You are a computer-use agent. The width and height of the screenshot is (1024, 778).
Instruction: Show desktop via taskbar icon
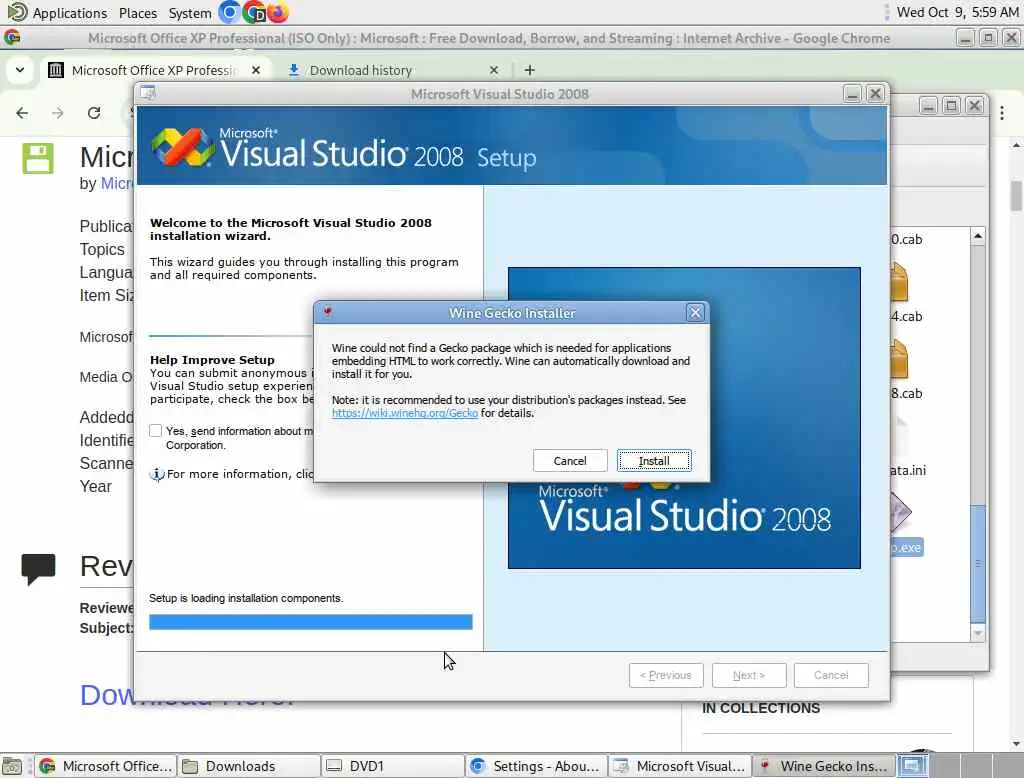12,766
